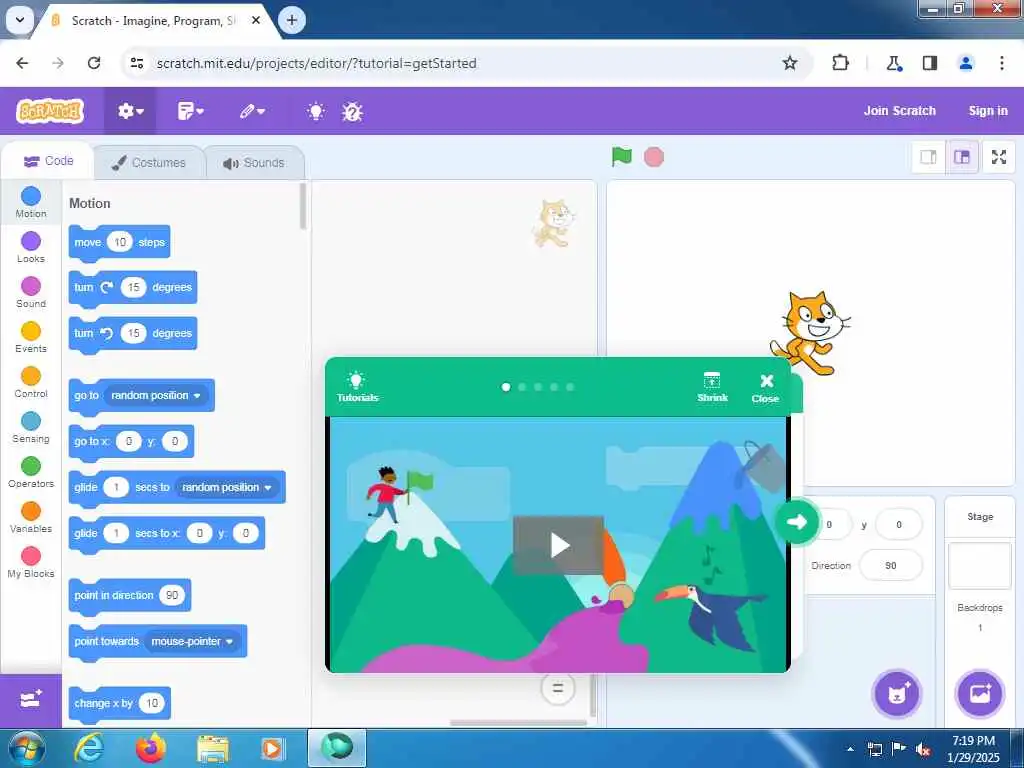
Task: Select the Motion block category
Action: (x=31, y=202)
